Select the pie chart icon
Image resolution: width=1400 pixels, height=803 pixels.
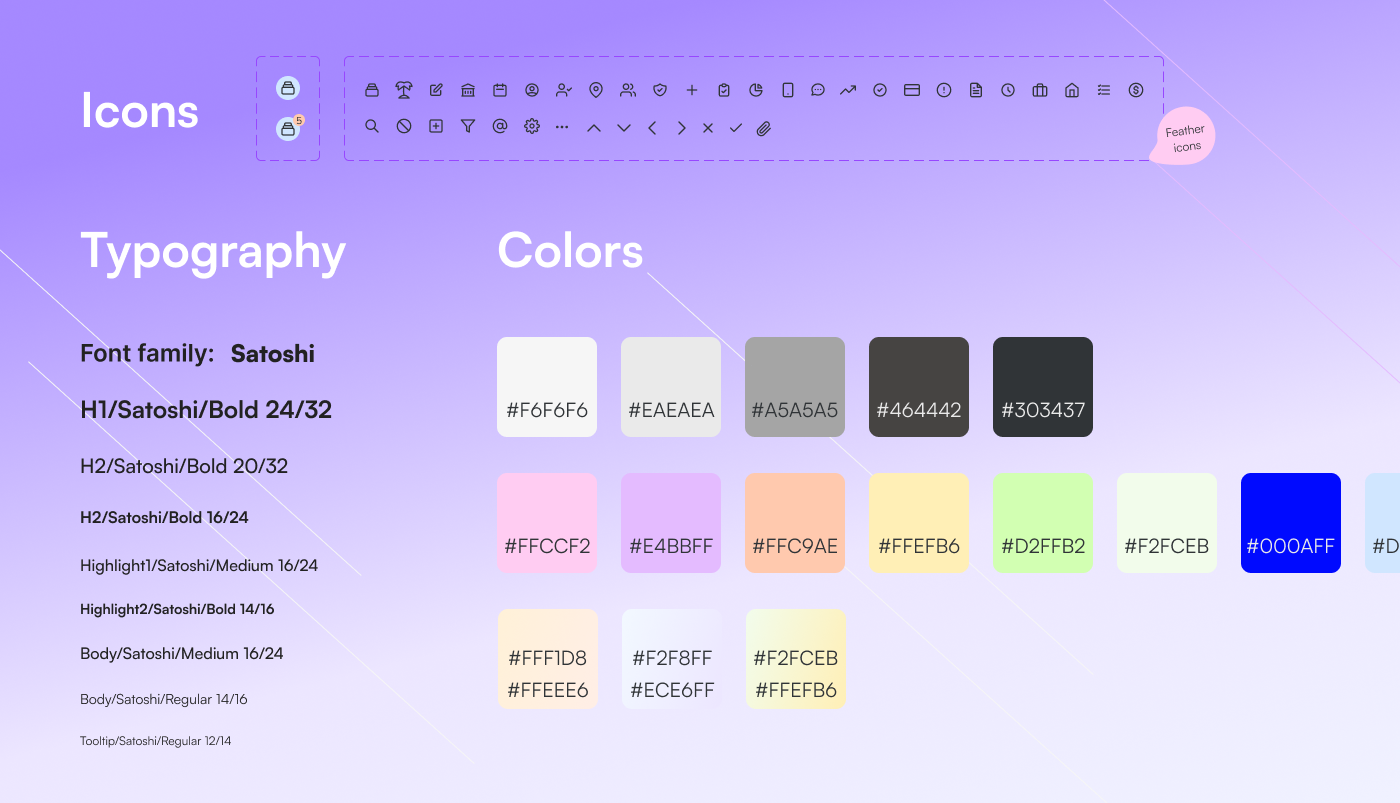click(756, 90)
